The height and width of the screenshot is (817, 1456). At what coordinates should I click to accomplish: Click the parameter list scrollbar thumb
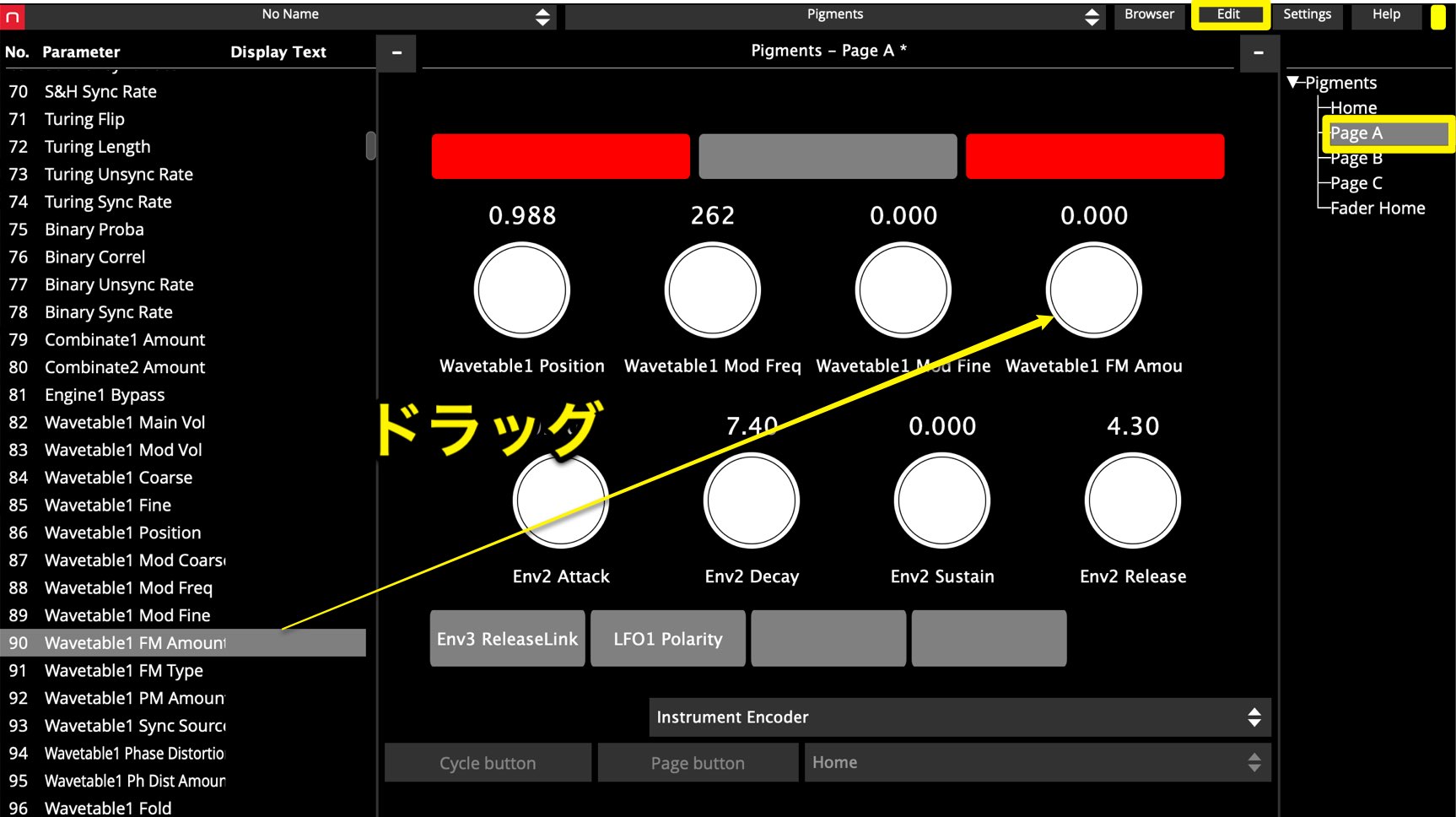pyautogui.click(x=370, y=145)
